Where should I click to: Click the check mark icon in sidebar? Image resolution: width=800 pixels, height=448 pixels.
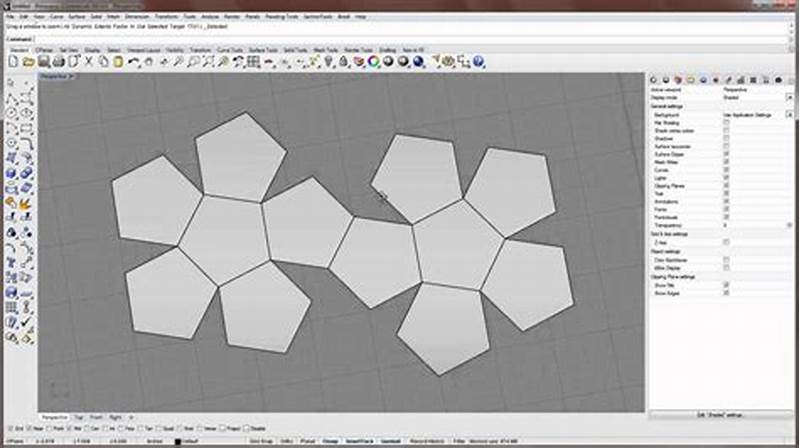[27, 322]
